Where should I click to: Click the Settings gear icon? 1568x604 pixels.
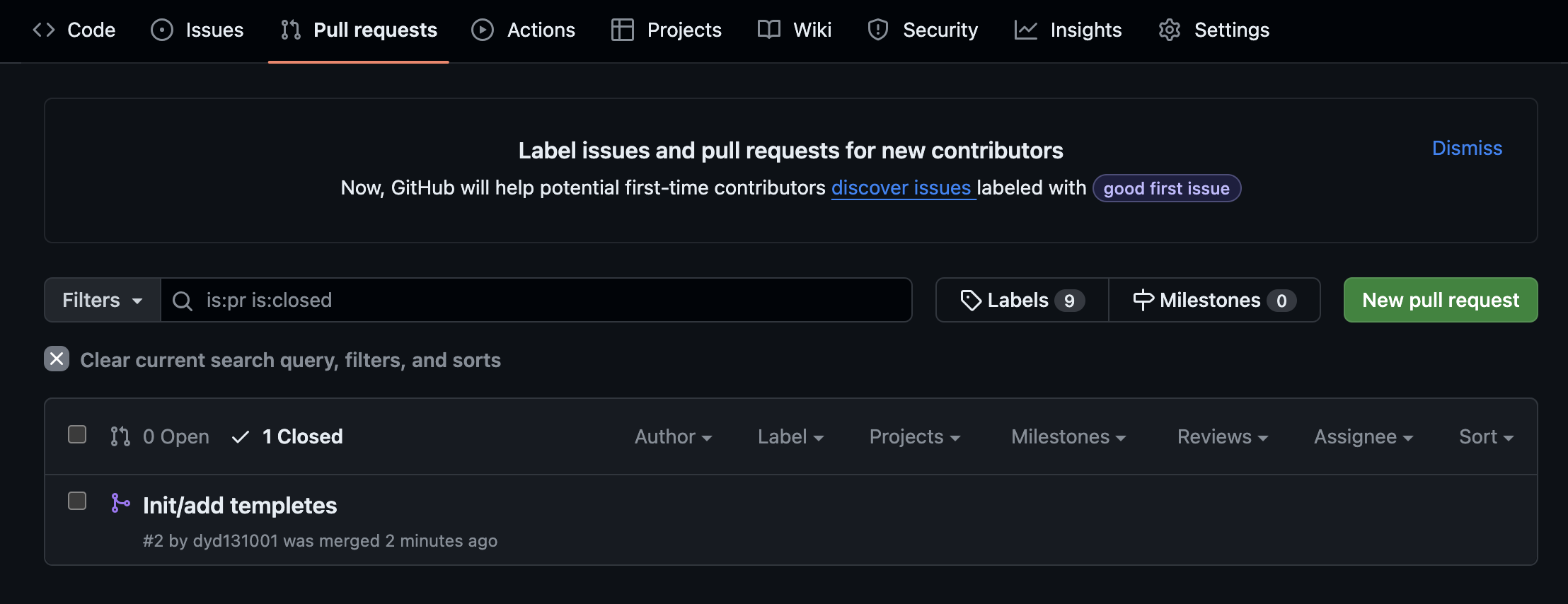point(1170,30)
